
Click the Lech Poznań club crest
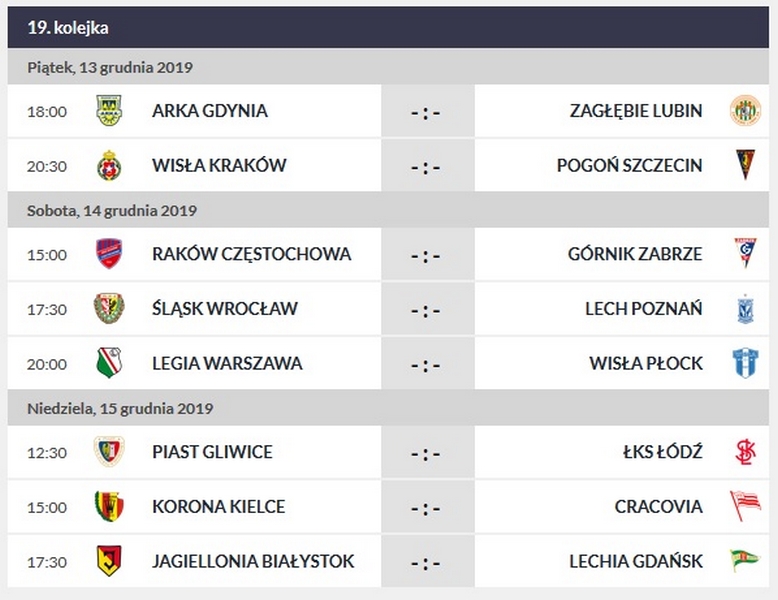(745, 309)
